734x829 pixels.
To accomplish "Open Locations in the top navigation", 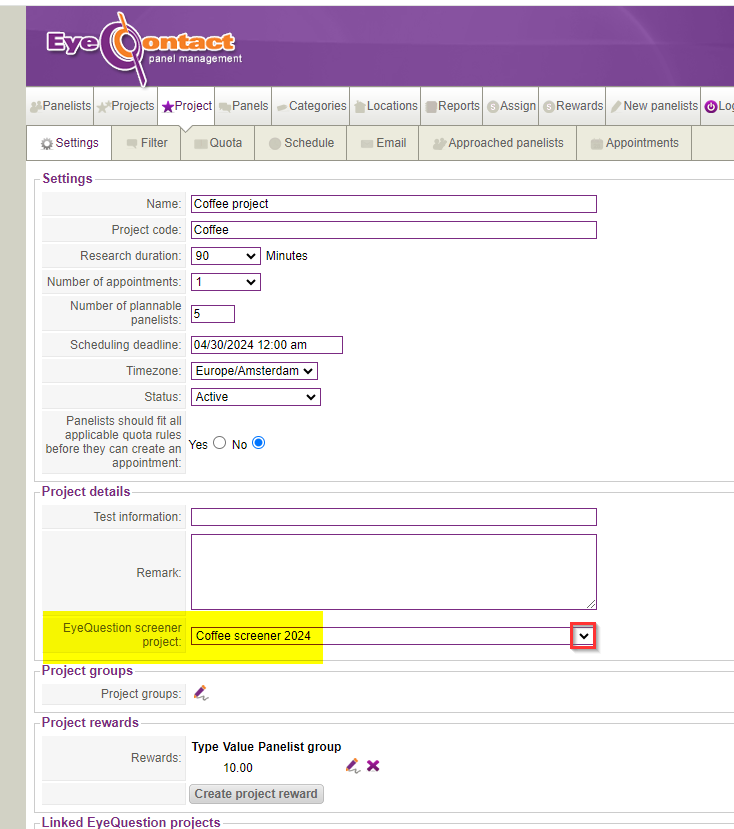I will [385, 106].
